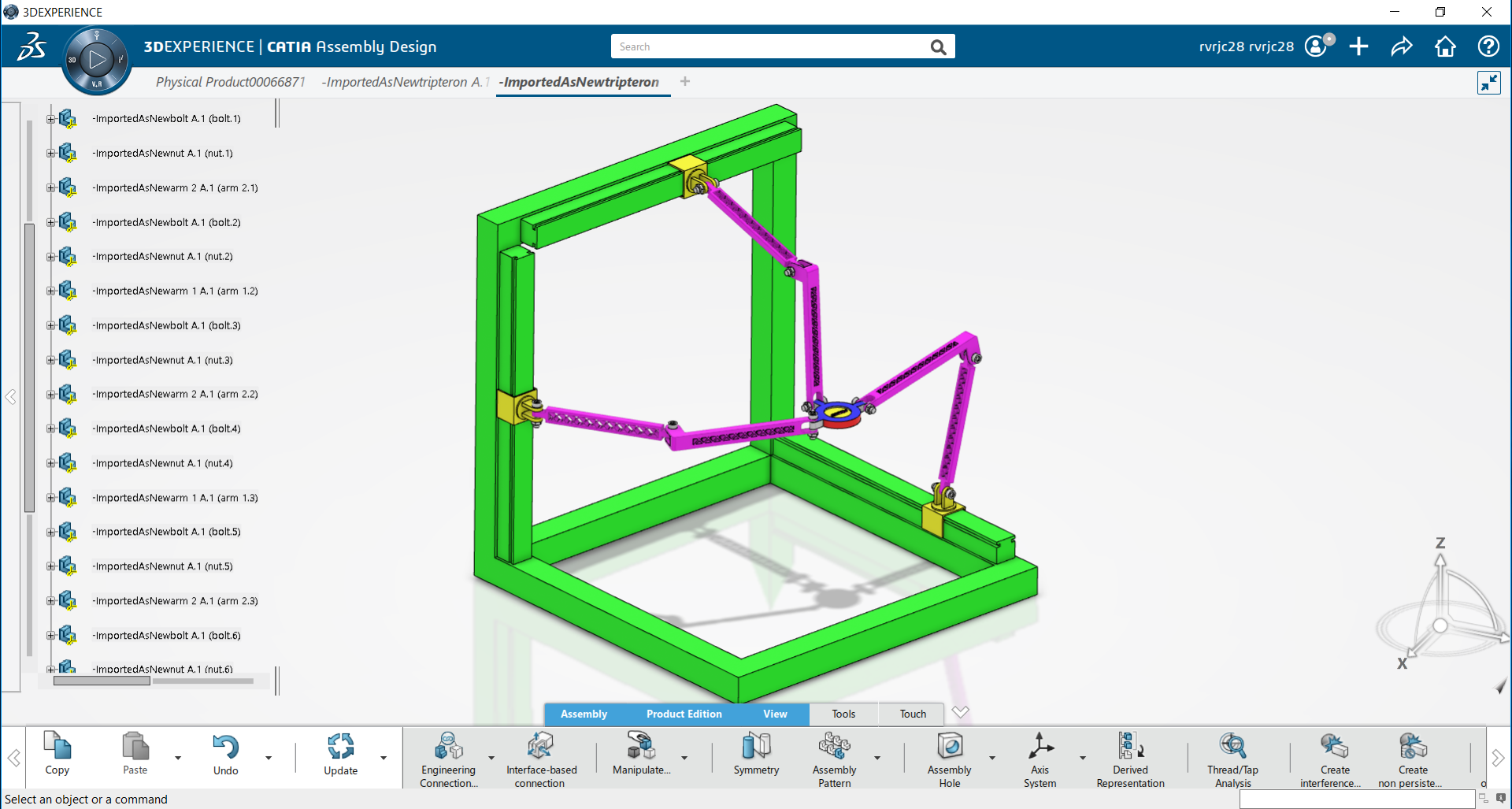Image resolution: width=1512 pixels, height=809 pixels.
Task: Click the 3DS logo icon
Action: (x=31, y=46)
